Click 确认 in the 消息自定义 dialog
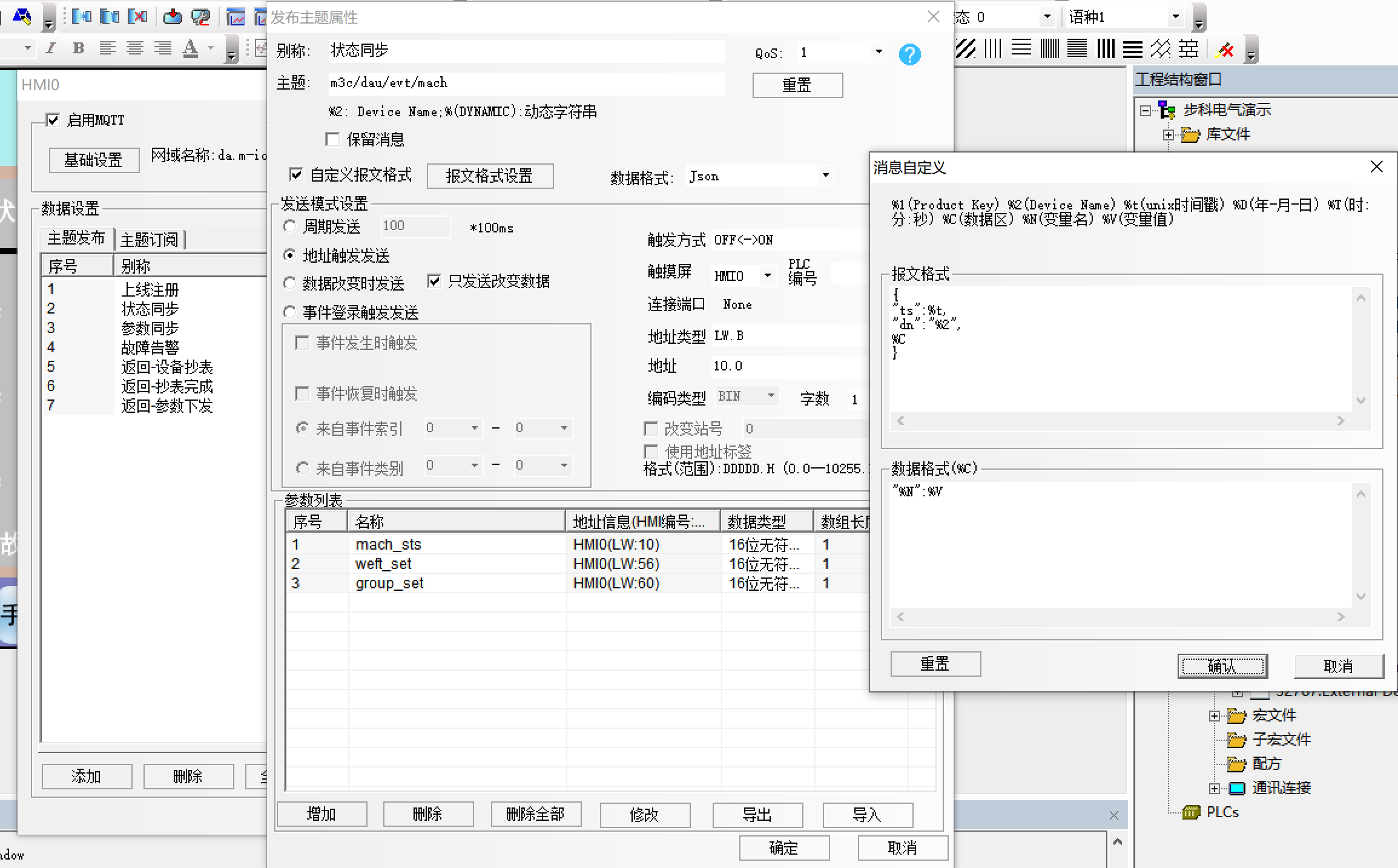Screen dimensions: 1398x868 click(x=1222, y=666)
